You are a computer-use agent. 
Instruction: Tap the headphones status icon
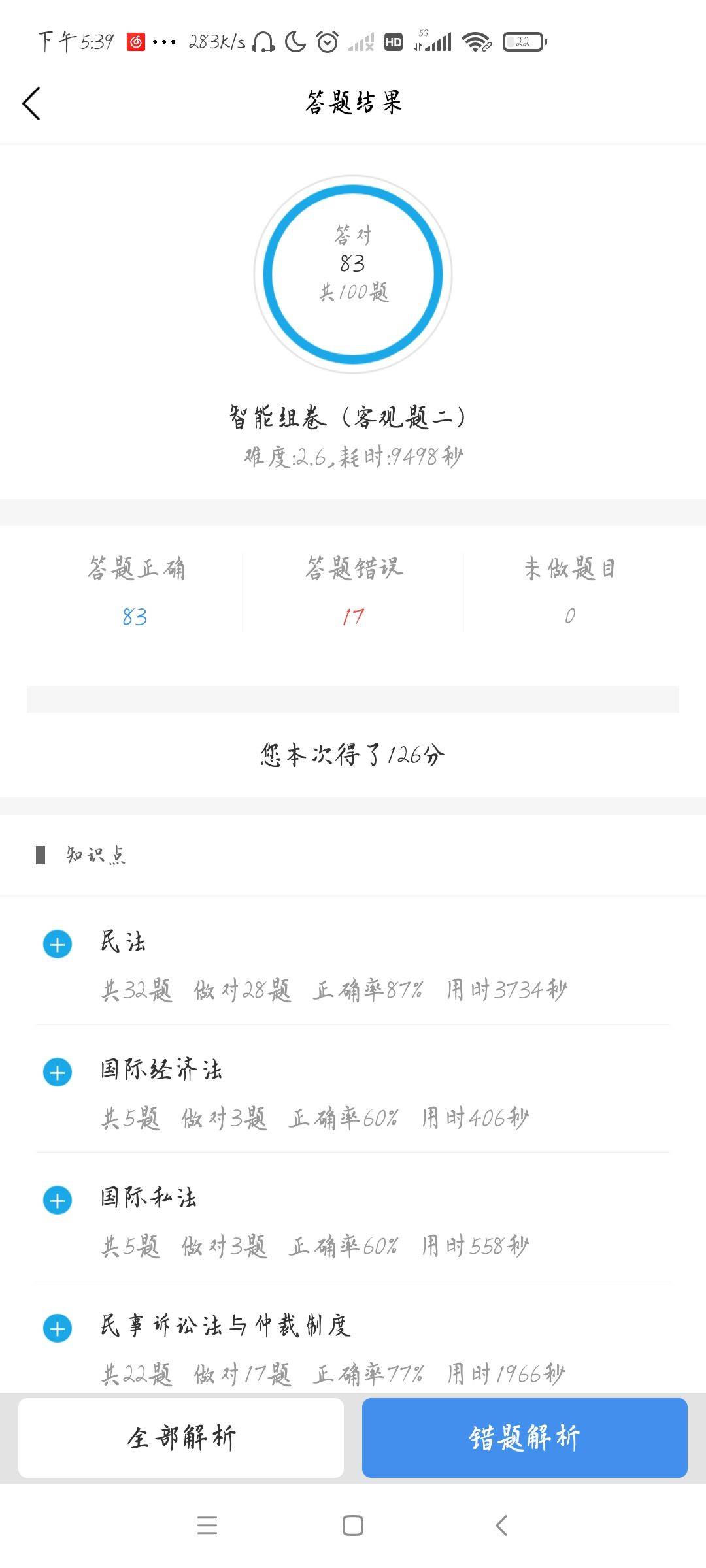[x=263, y=42]
